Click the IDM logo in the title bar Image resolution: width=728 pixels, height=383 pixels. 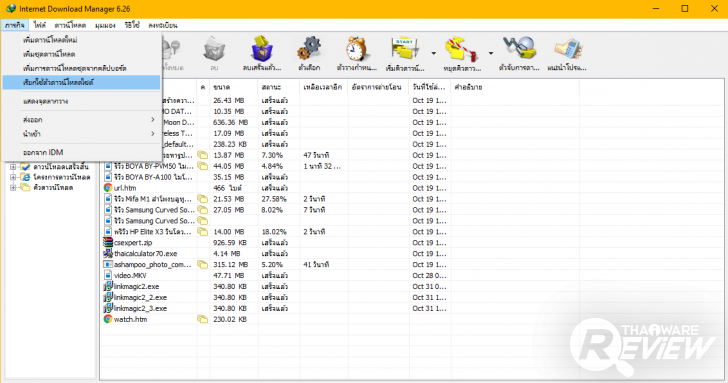[11, 9]
